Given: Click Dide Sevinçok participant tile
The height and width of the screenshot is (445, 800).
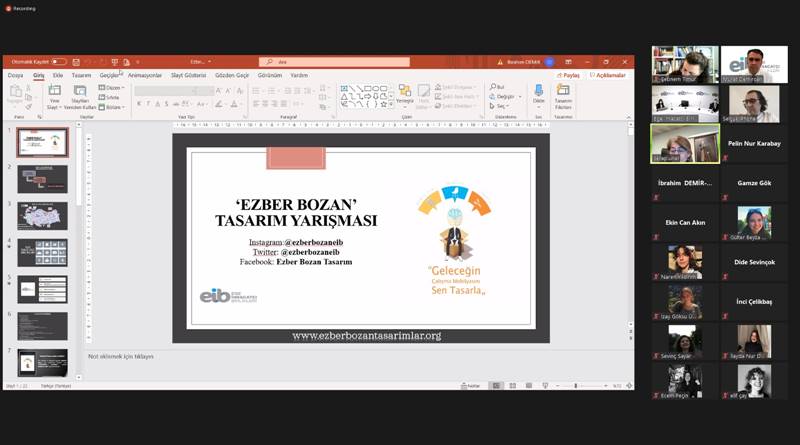Looking at the screenshot, I should [x=754, y=262].
